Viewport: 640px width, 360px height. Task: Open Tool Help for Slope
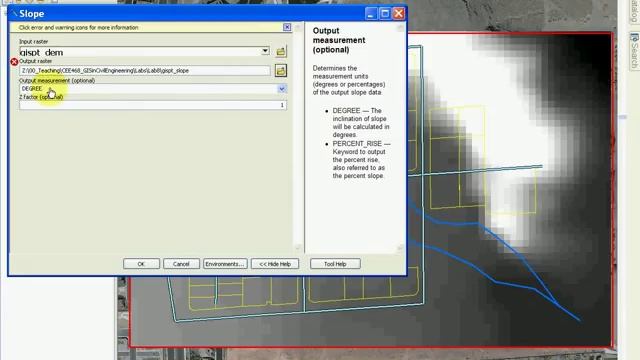335,264
